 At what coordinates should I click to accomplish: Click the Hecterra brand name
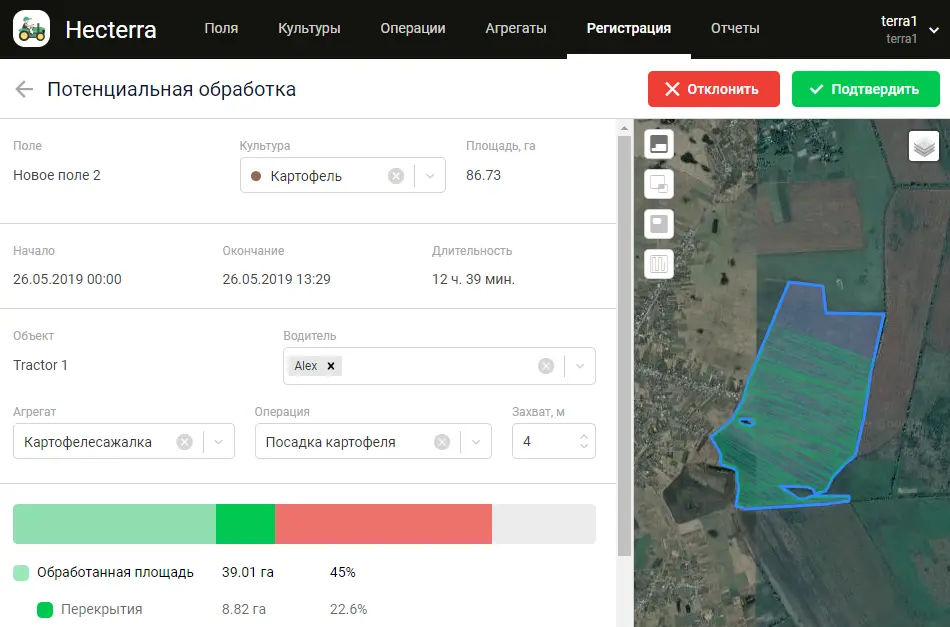(111, 30)
